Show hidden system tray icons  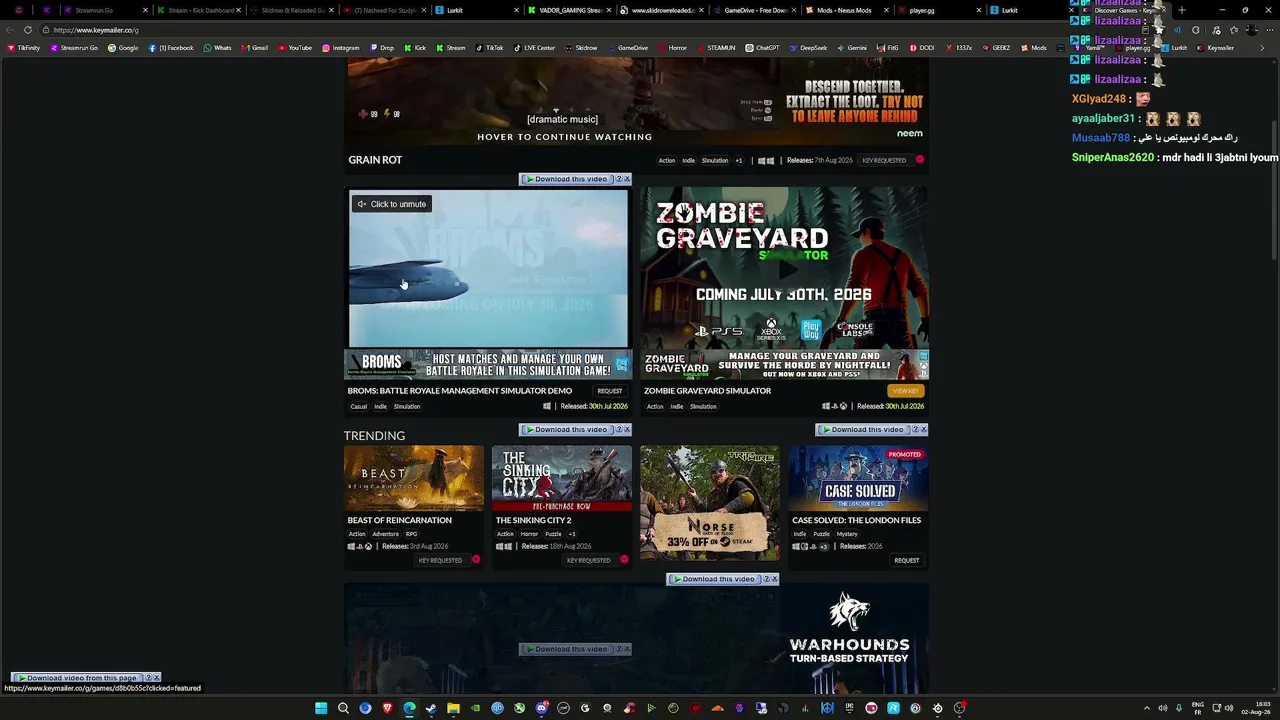coord(1147,708)
